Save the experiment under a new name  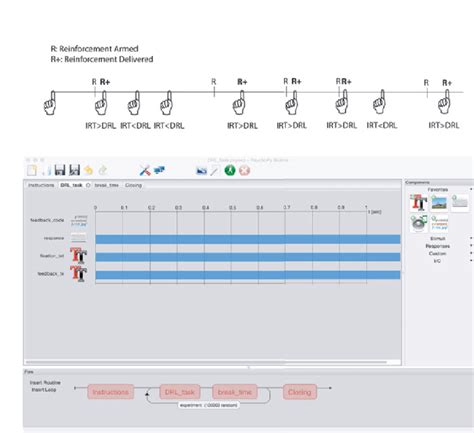(x=74, y=170)
